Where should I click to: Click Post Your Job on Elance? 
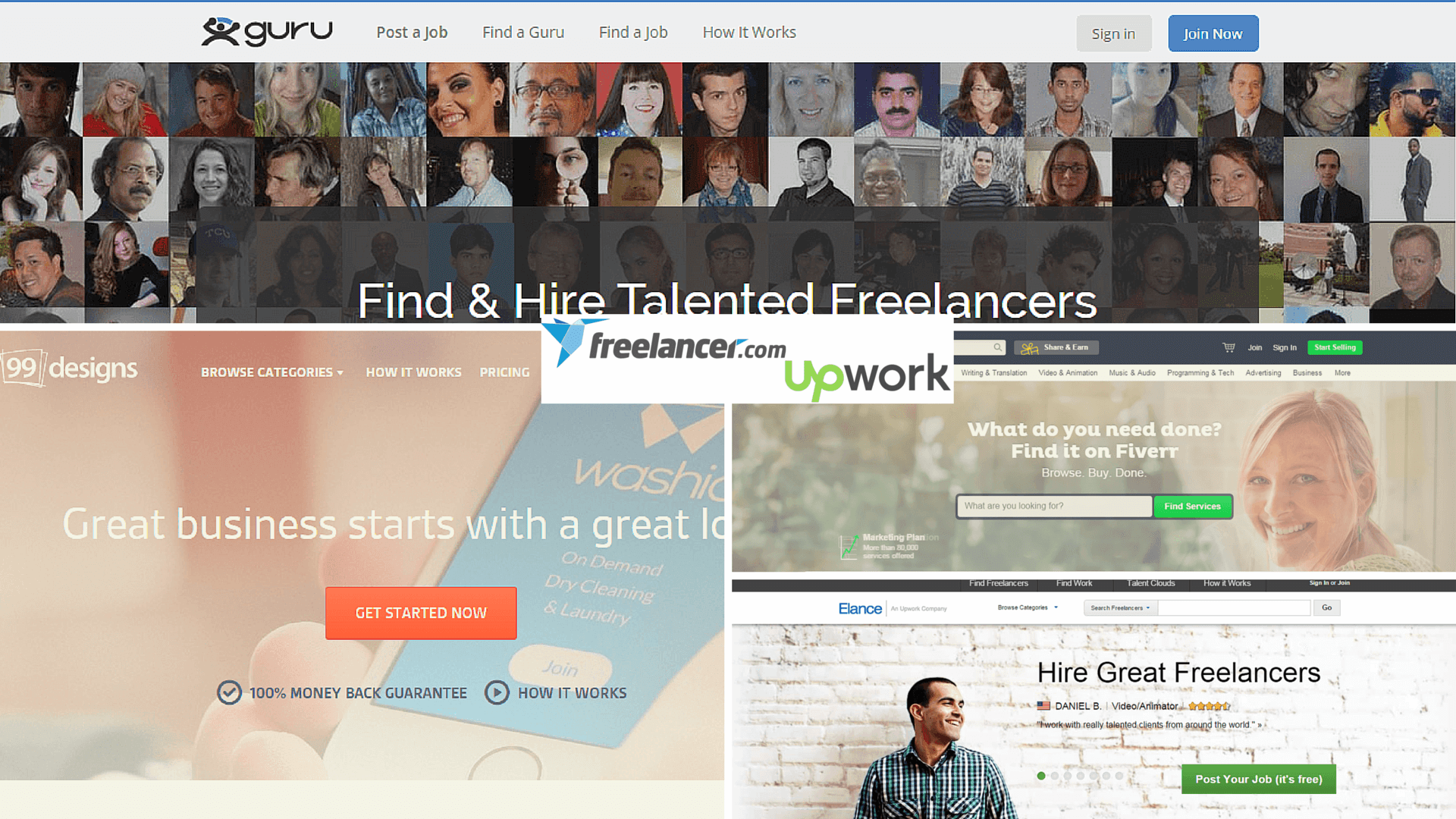click(1258, 779)
